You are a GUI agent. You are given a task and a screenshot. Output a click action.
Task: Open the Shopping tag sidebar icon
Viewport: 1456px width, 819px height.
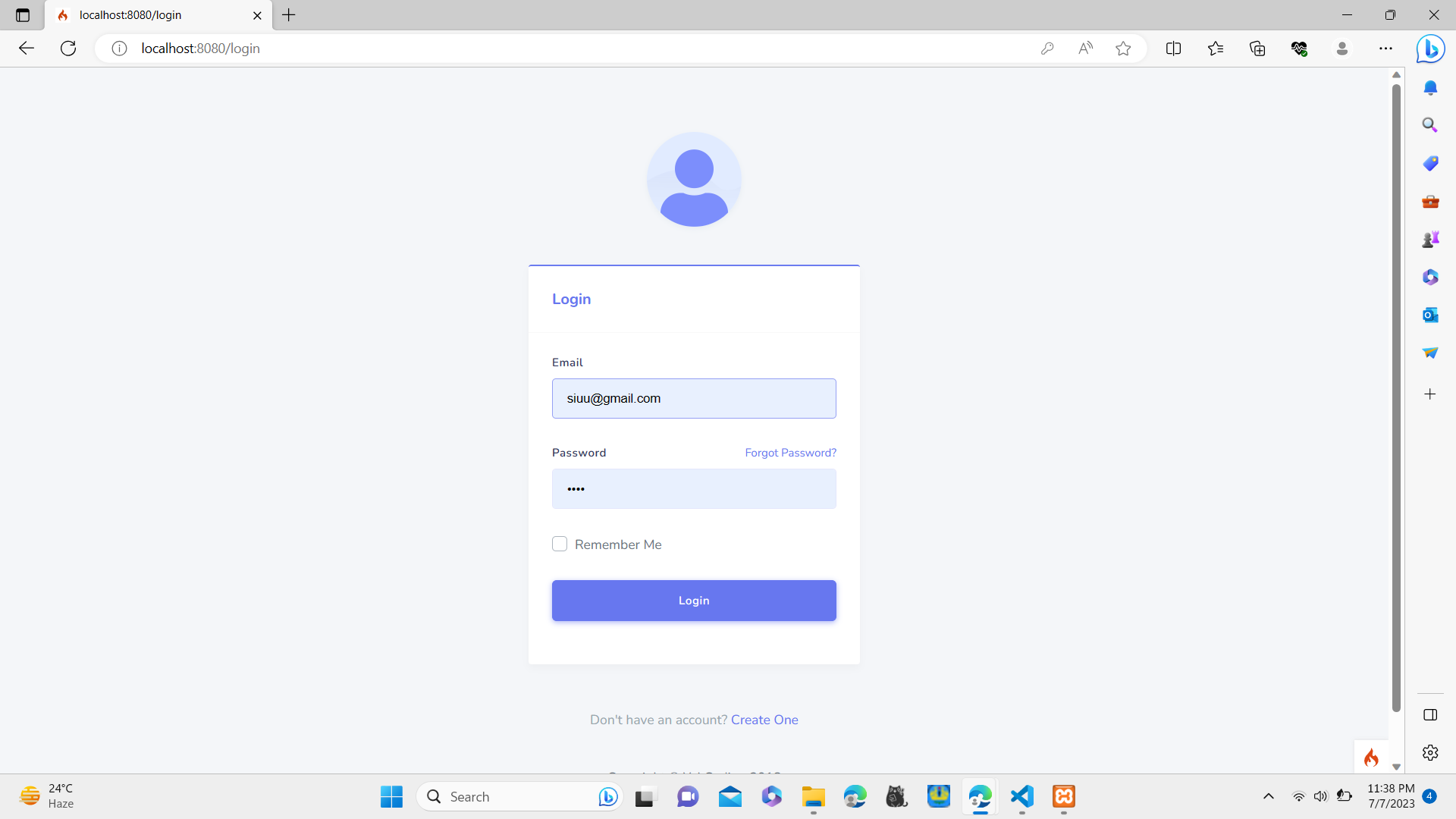pos(1430,163)
